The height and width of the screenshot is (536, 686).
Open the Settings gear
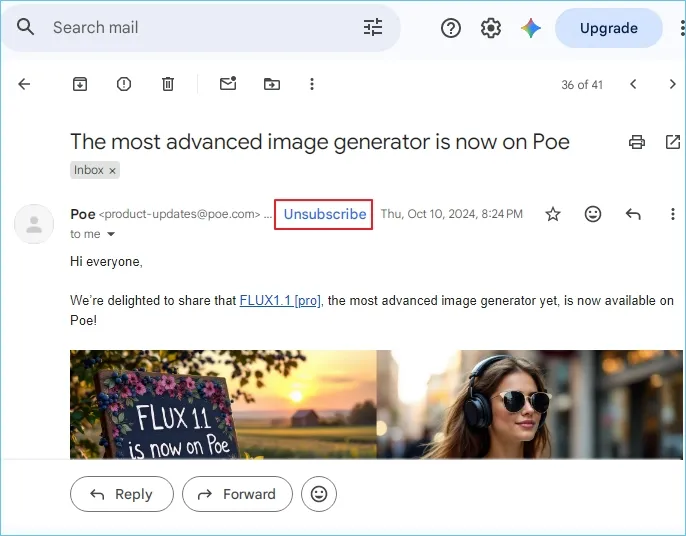coord(491,28)
